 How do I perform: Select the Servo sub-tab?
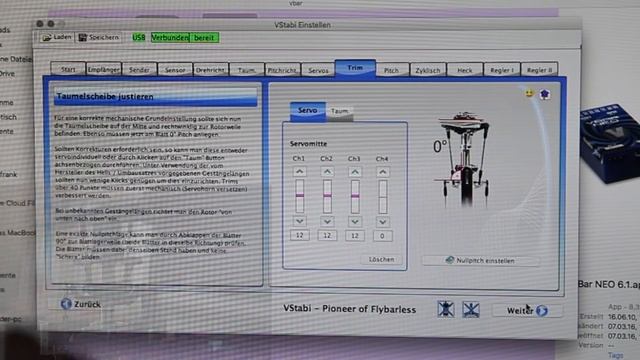pos(308,111)
